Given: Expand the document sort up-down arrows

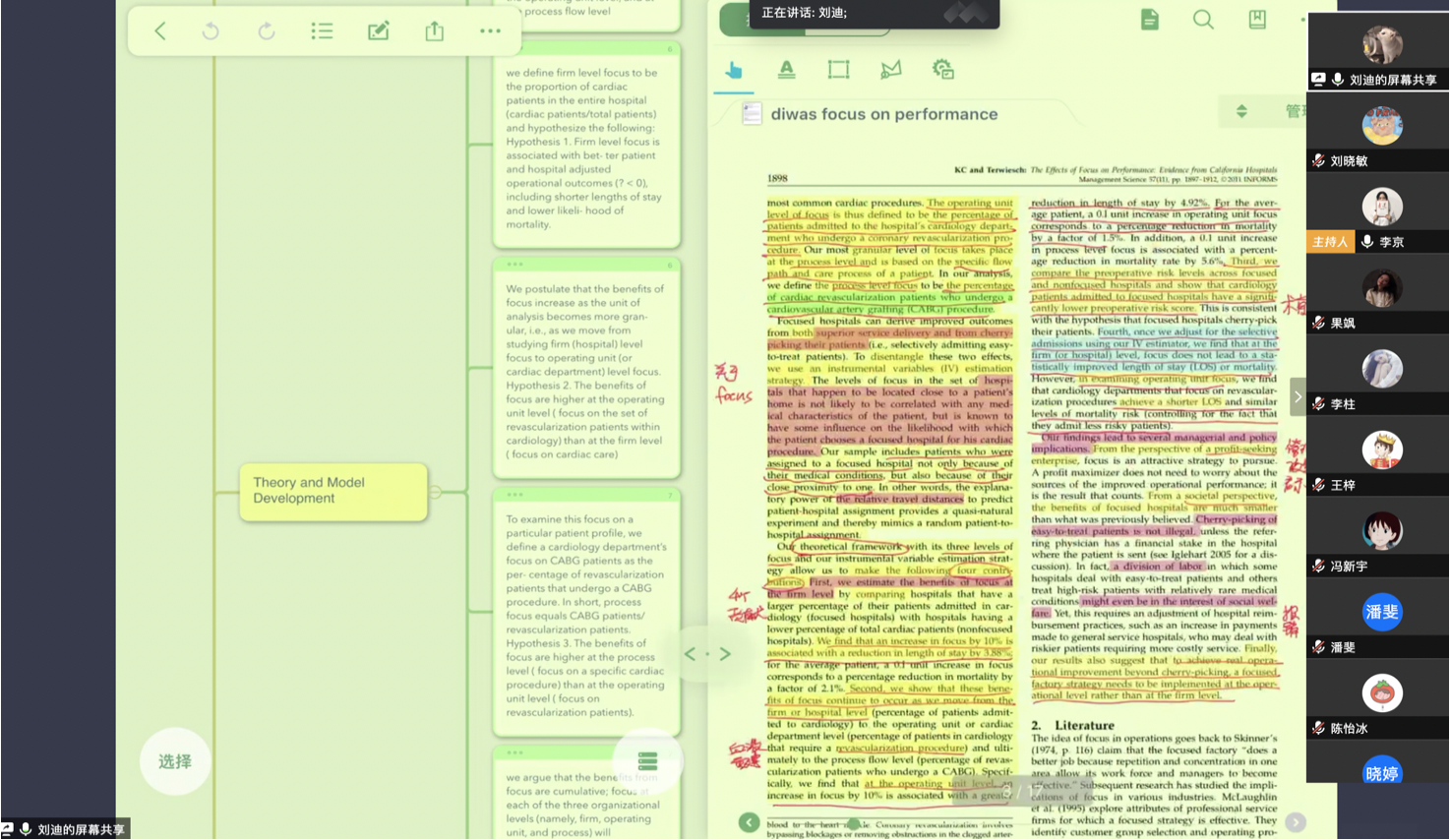Looking at the screenshot, I should [x=1241, y=111].
